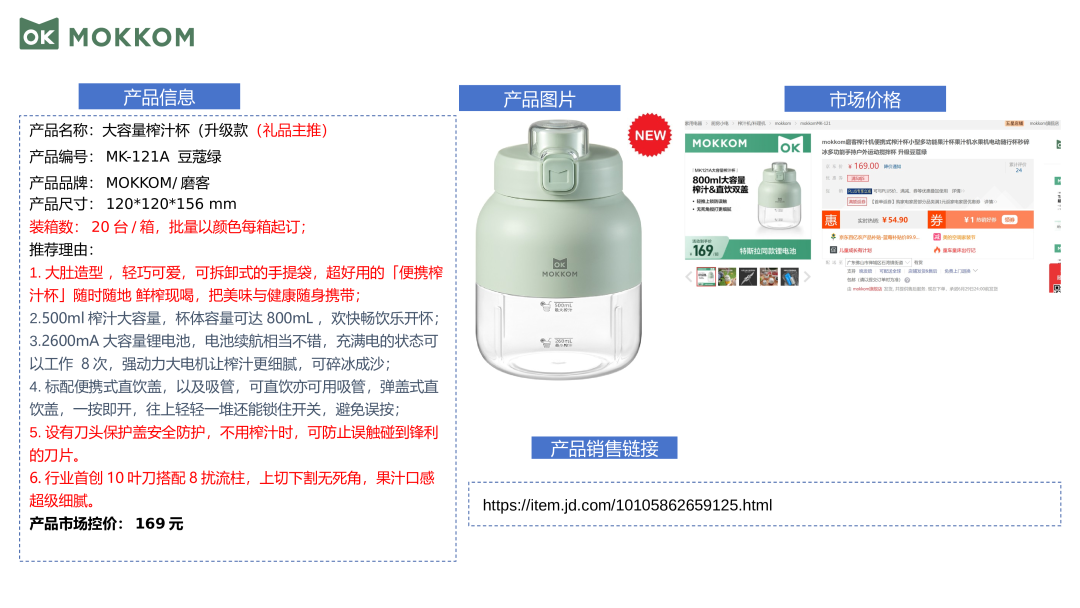Open the 市场价格 header tab

865,99
